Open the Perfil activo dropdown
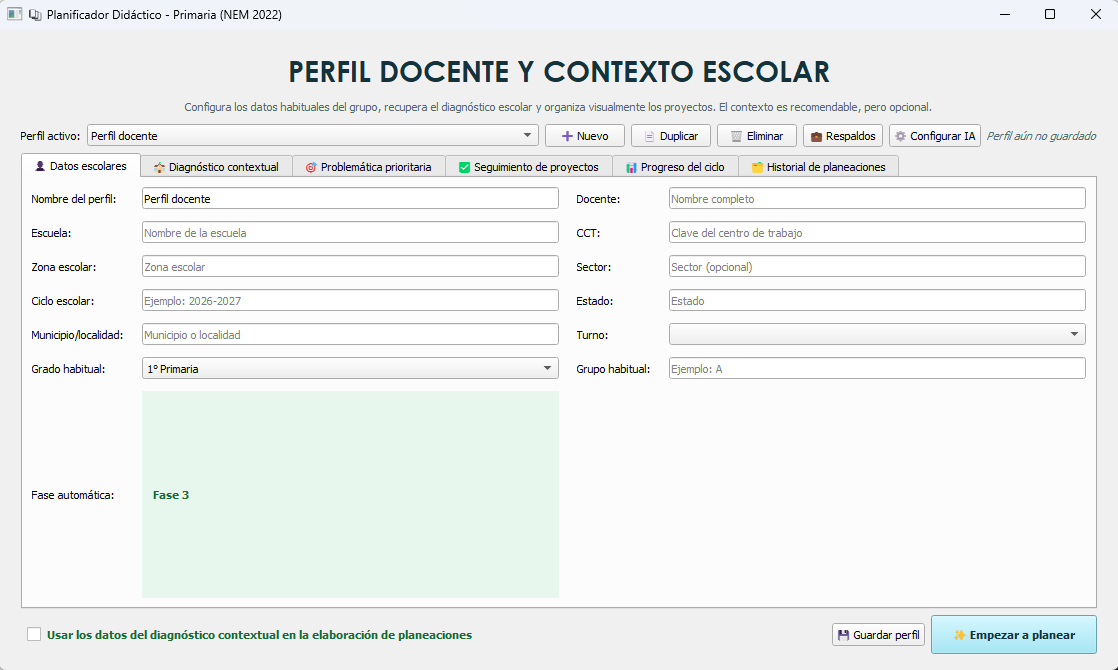Image resolution: width=1118 pixels, height=670 pixels. (x=312, y=135)
